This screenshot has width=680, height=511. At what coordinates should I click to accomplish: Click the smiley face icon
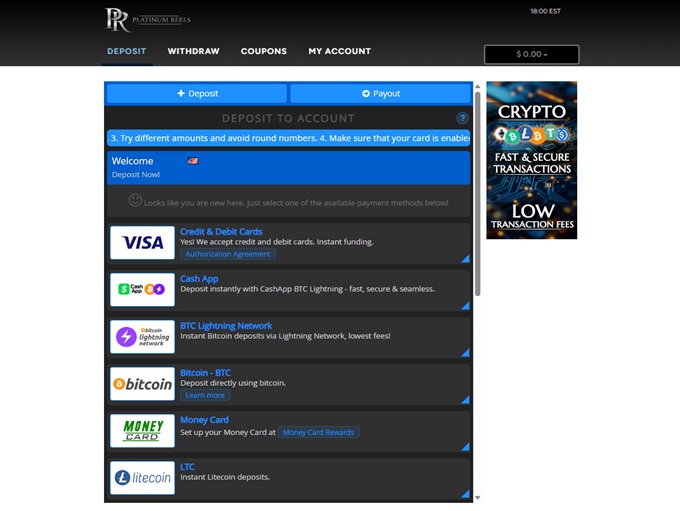tap(135, 200)
